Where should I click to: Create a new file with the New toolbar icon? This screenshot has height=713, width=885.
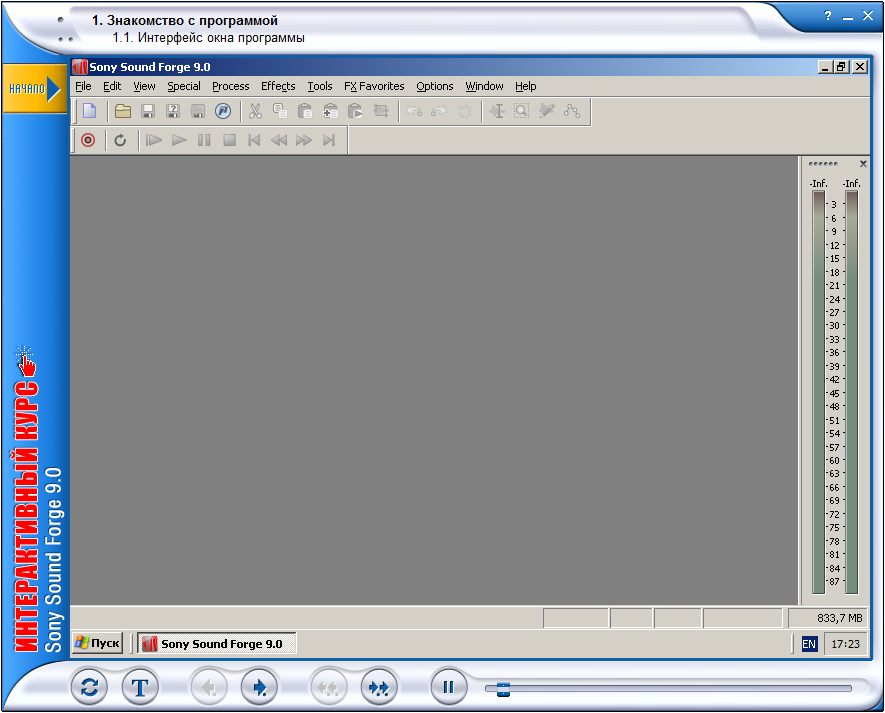(90, 111)
